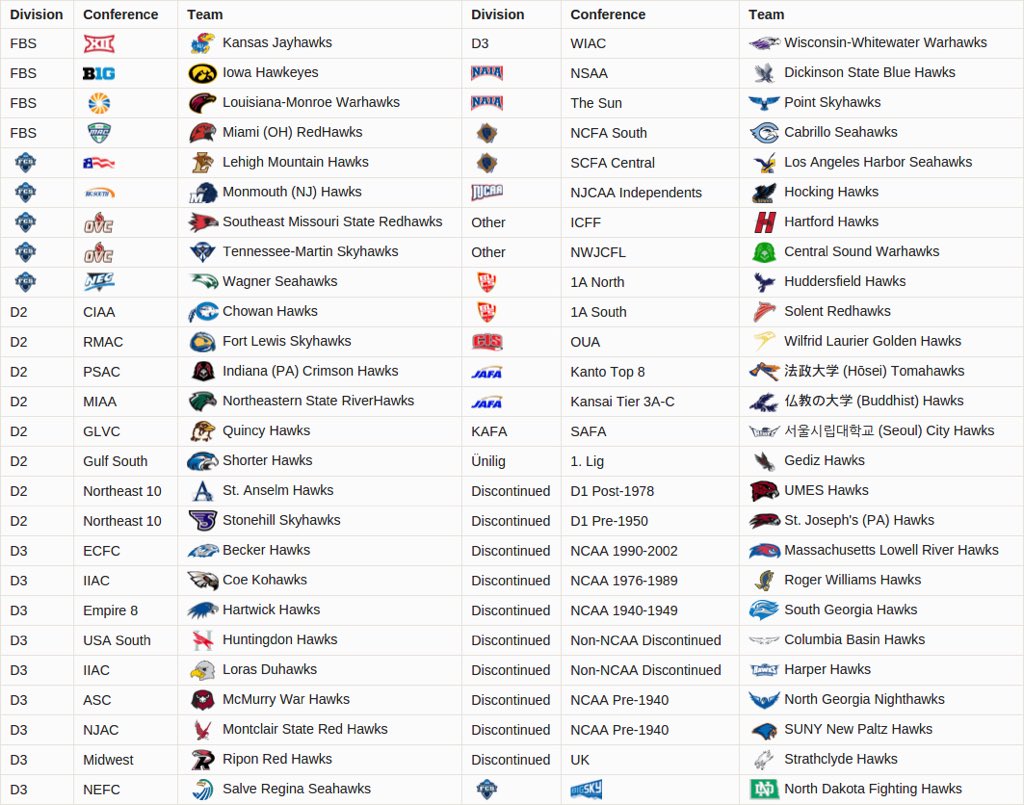Click the Stonehill Skyhawks logo
The width and height of the screenshot is (1024, 805).
click(x=202, y=520)
